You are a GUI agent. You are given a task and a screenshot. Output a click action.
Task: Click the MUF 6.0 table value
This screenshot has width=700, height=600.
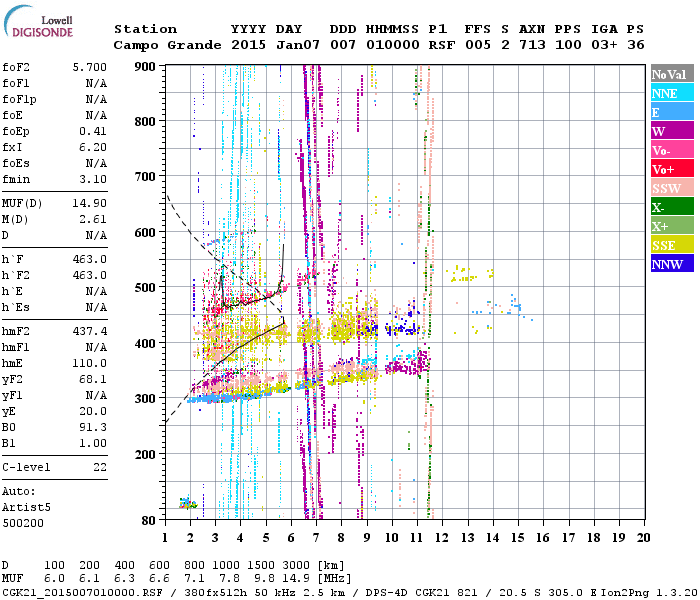click(x=54, y=579)
